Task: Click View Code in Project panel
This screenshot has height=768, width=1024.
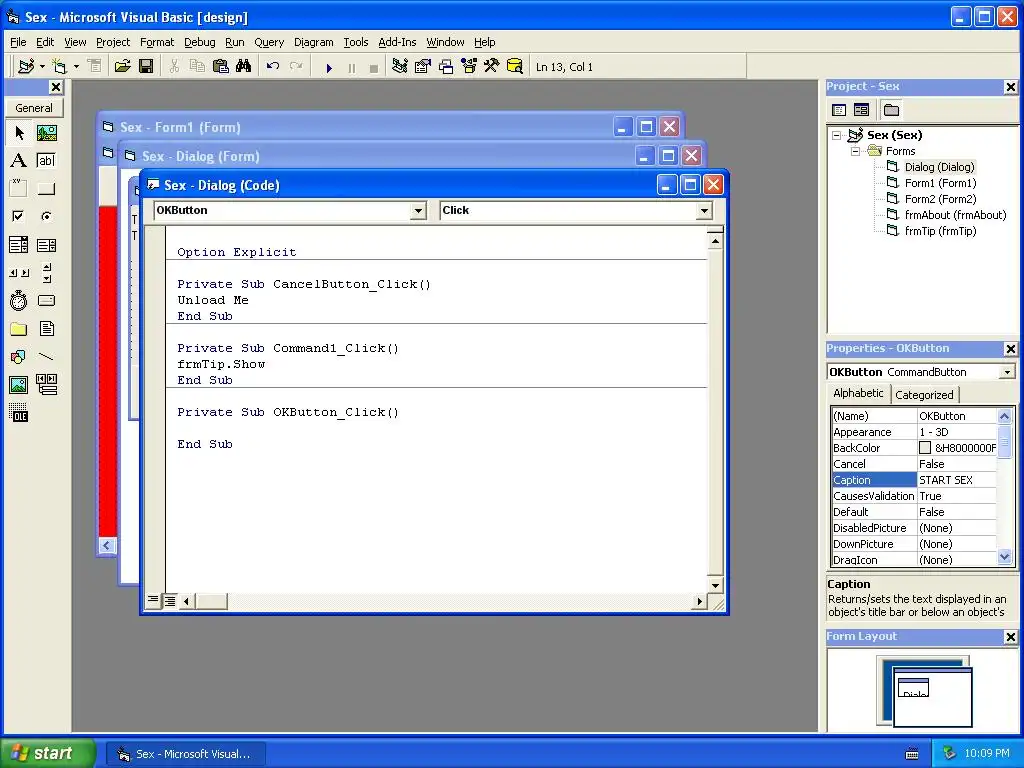Action: tap(839, 110)
